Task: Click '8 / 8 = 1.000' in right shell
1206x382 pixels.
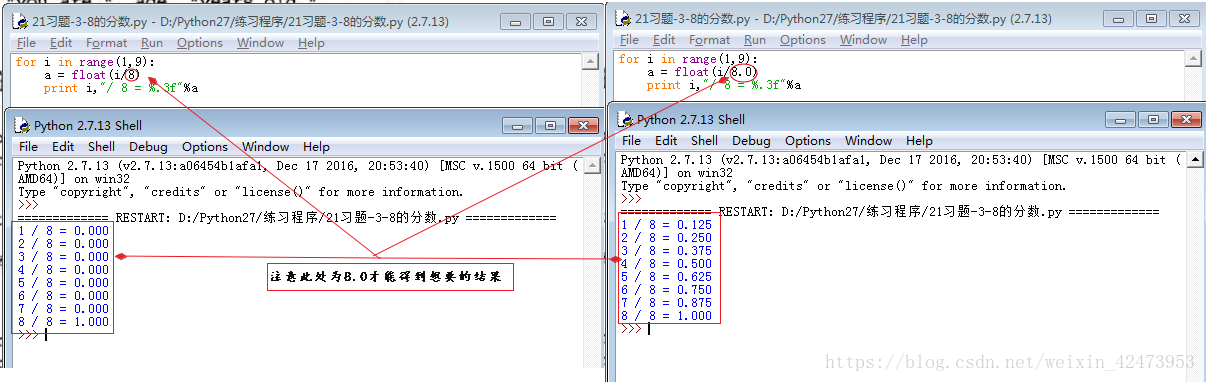Action: [666, 316]
